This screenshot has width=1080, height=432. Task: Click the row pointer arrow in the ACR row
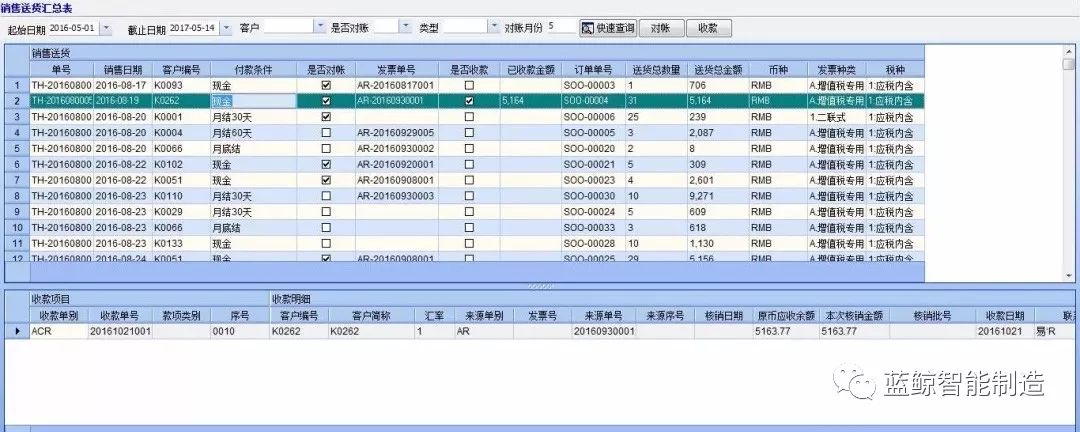[14, 331]
